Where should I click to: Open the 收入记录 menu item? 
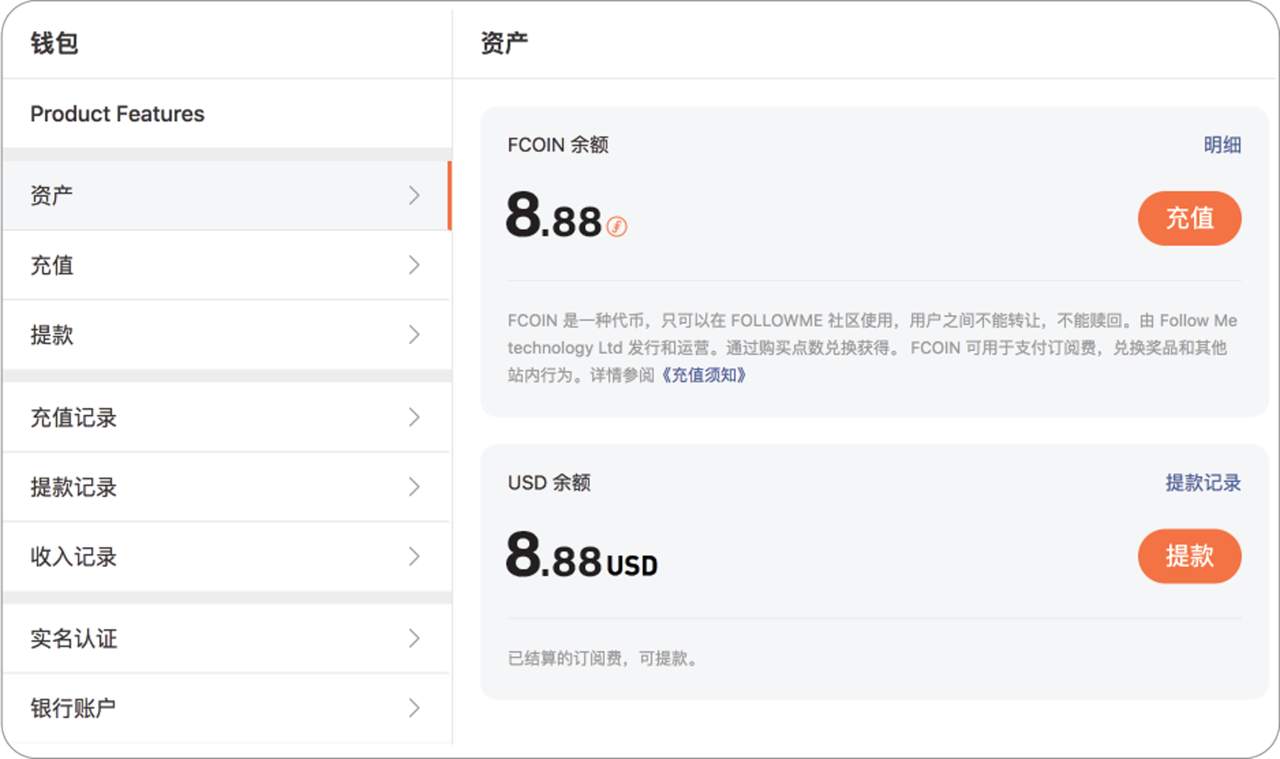tap(226, 557)
